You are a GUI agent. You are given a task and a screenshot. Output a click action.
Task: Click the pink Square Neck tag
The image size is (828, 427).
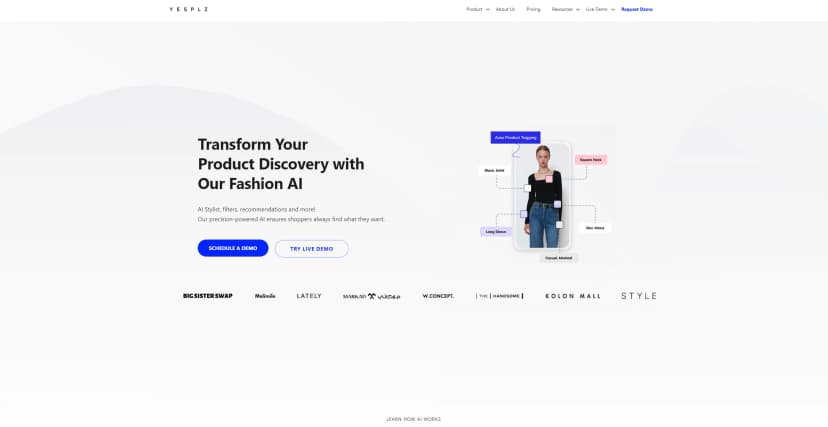pyautogui.click(x=590, y=159)
